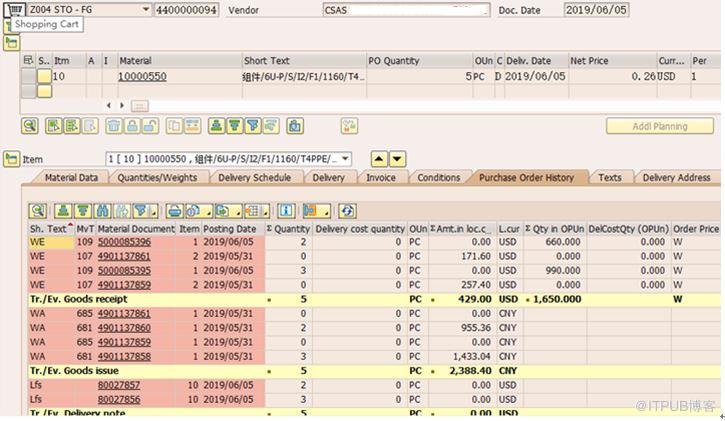Open the item selector dropdown
This screenshot has width=725, height=421.
click(346, 159)
